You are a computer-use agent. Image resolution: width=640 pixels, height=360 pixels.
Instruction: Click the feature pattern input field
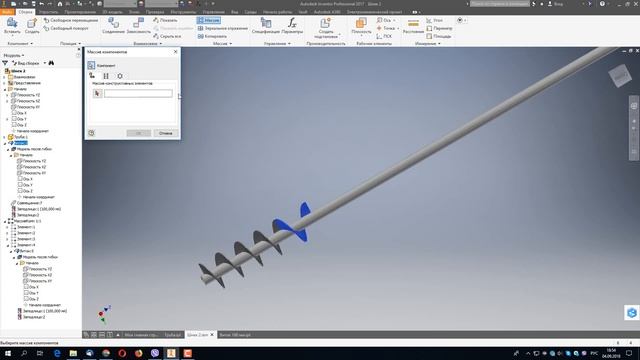(138, 93)
